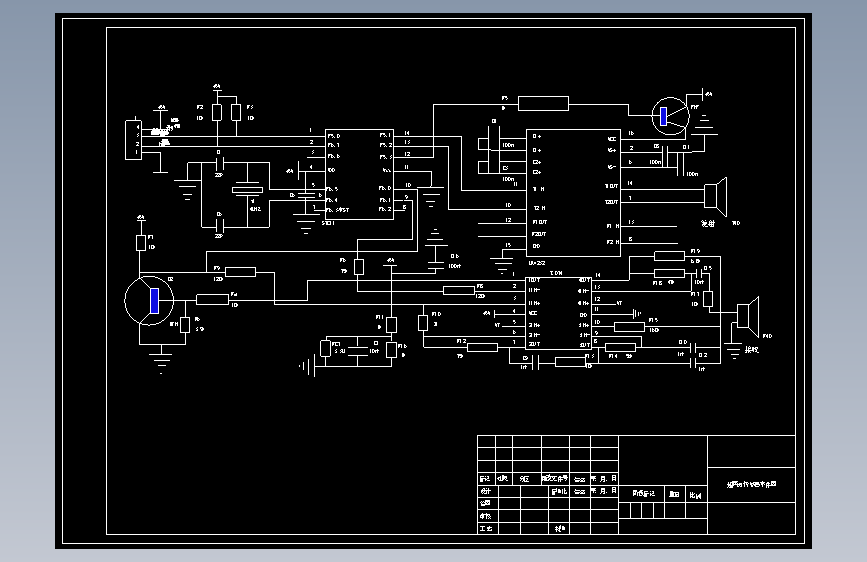
Task: Click the 重量 cell in the title block
Action: (675, 495)
